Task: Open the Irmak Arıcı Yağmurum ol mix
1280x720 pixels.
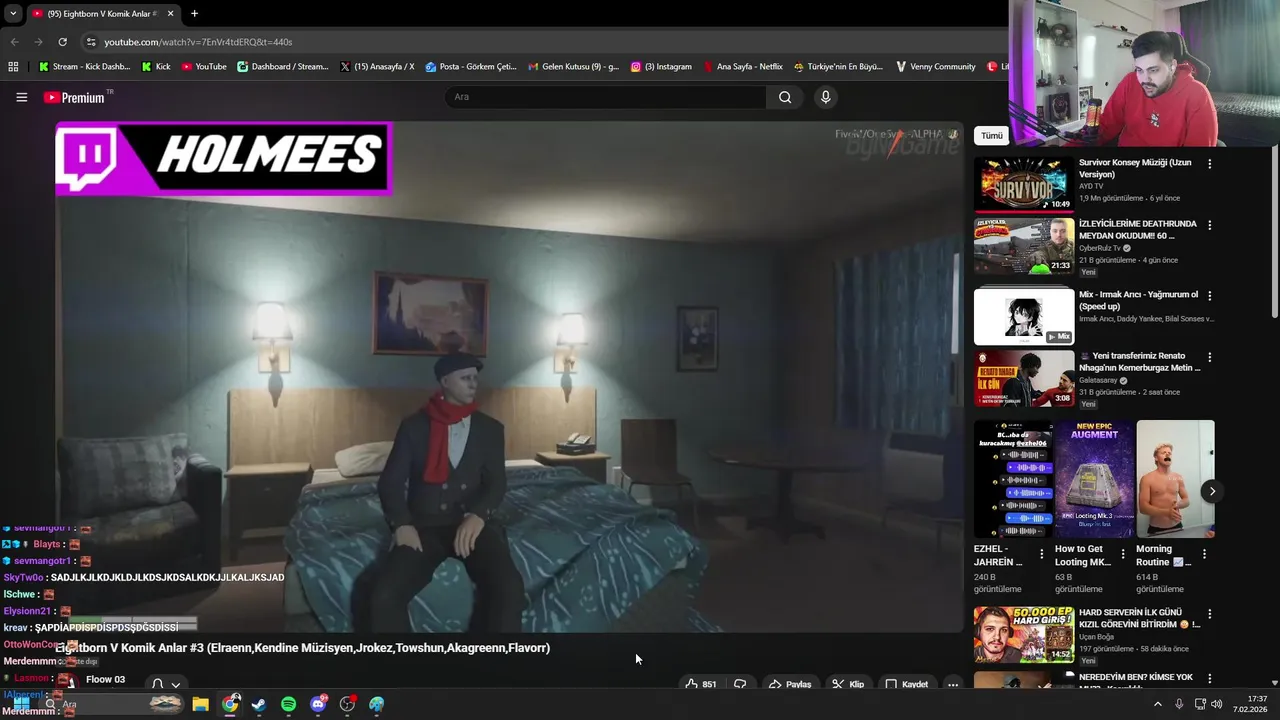Action: click(1024, 316)
